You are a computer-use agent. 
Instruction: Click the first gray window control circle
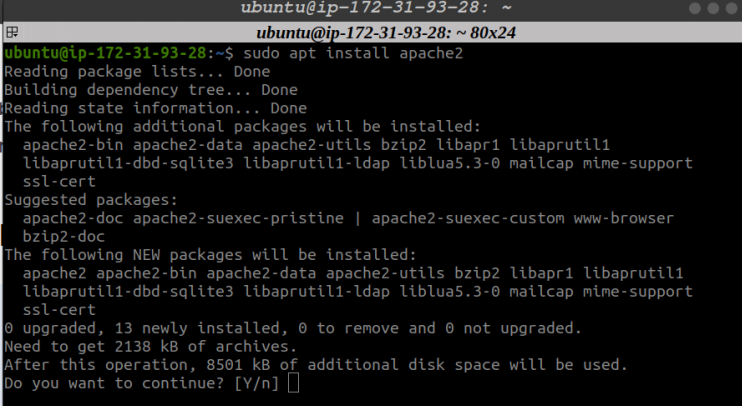tap(695, 9)
